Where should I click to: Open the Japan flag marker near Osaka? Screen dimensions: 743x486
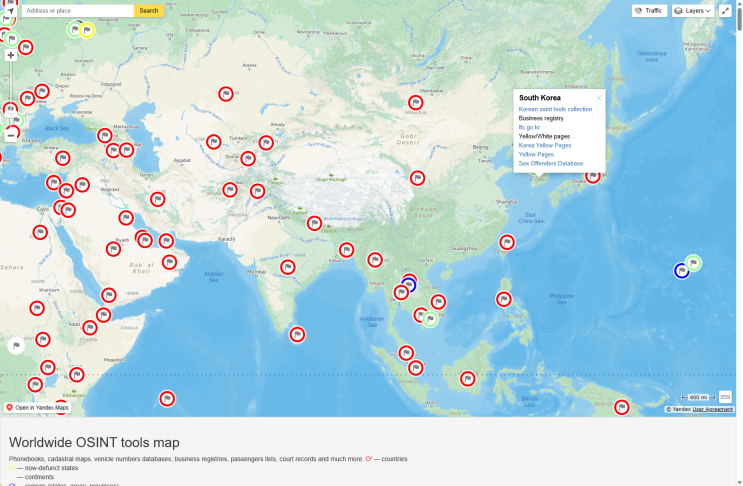tap(593, 176)
